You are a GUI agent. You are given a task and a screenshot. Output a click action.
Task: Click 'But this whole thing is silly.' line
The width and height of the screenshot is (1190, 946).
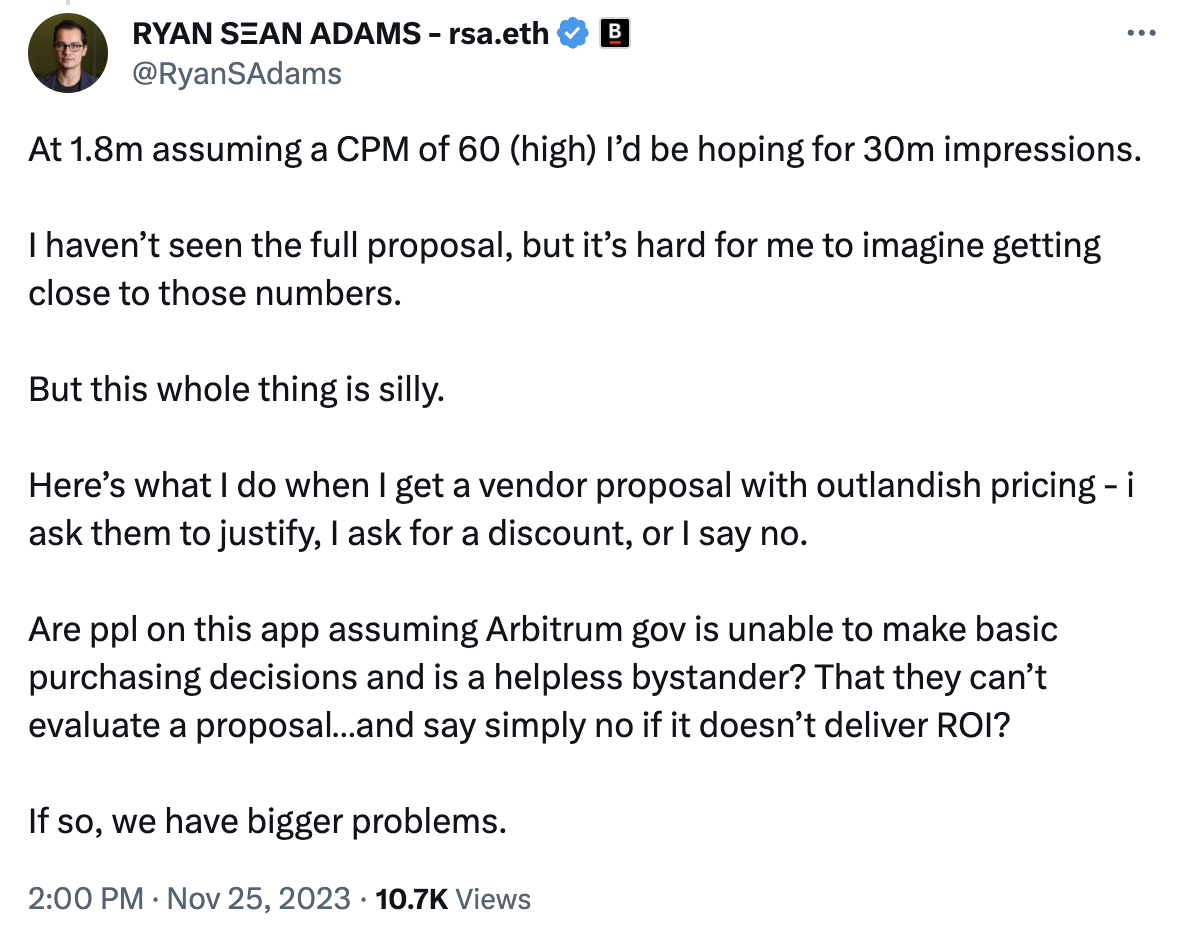click(x=235, y=389)
